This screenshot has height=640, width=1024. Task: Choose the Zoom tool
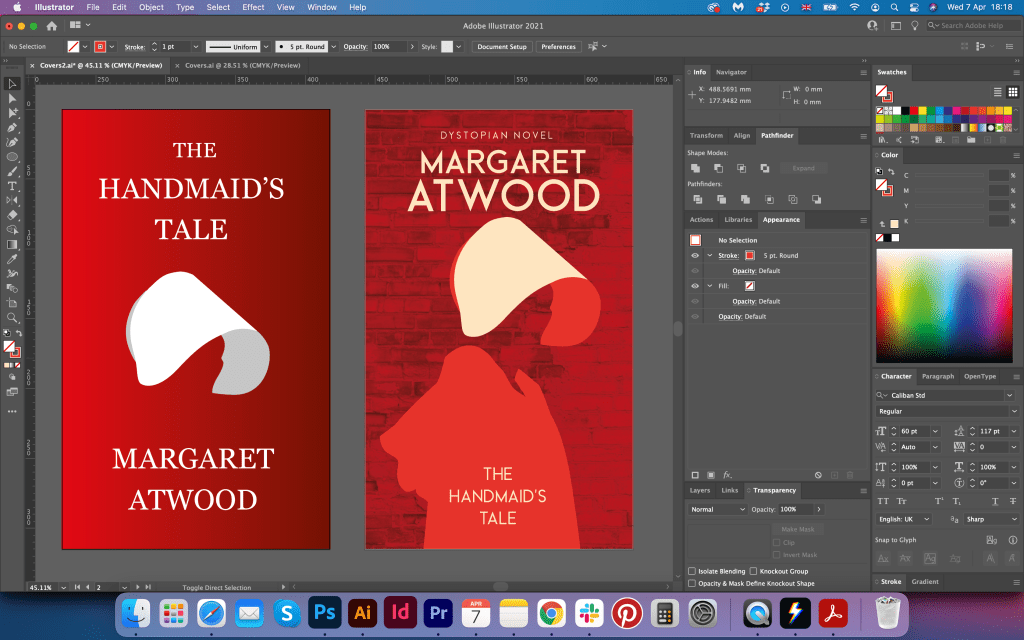[x=12, y=317]
